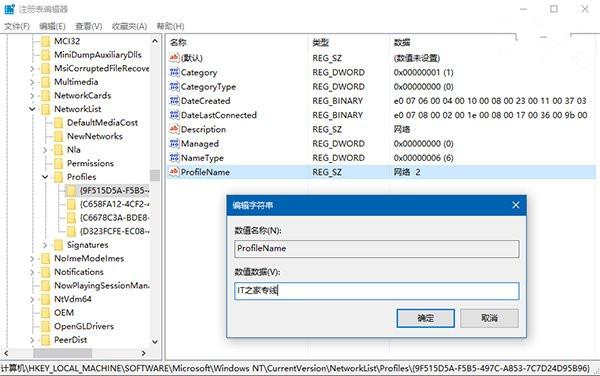Select the MCI32 folder icon
This screenshot has height=376, width=600.
[46, 41]
